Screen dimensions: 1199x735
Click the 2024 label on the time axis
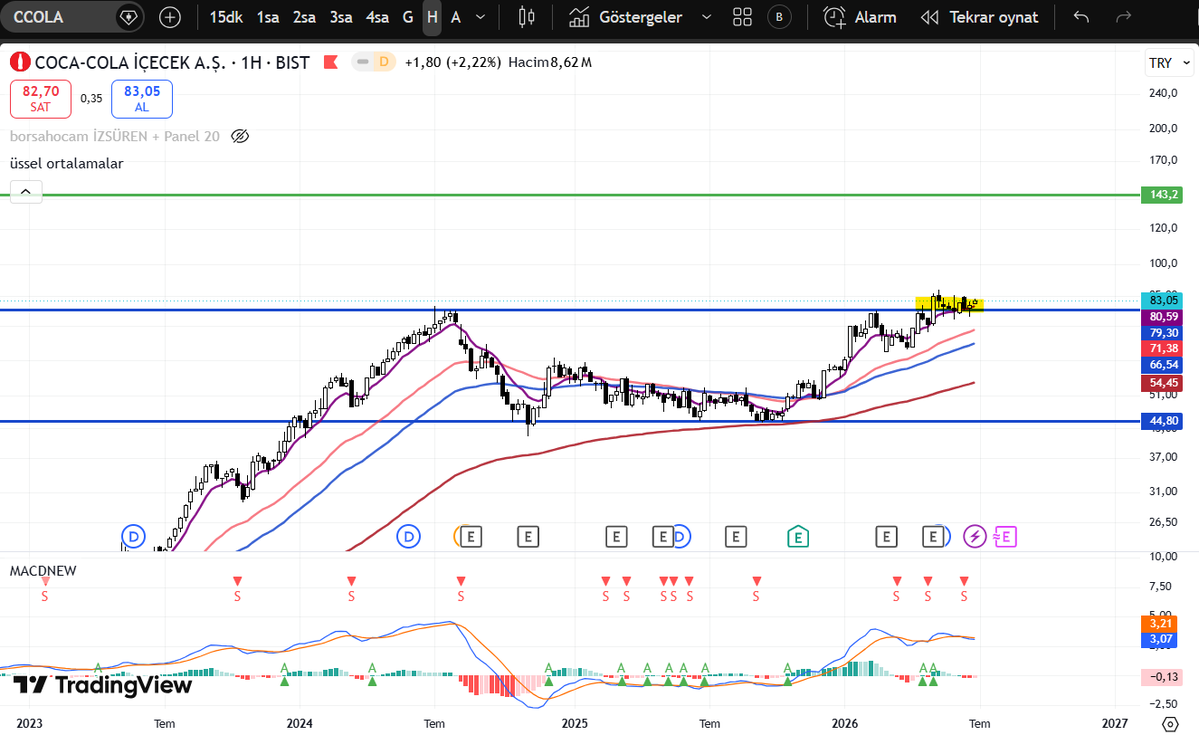[300, 724]
